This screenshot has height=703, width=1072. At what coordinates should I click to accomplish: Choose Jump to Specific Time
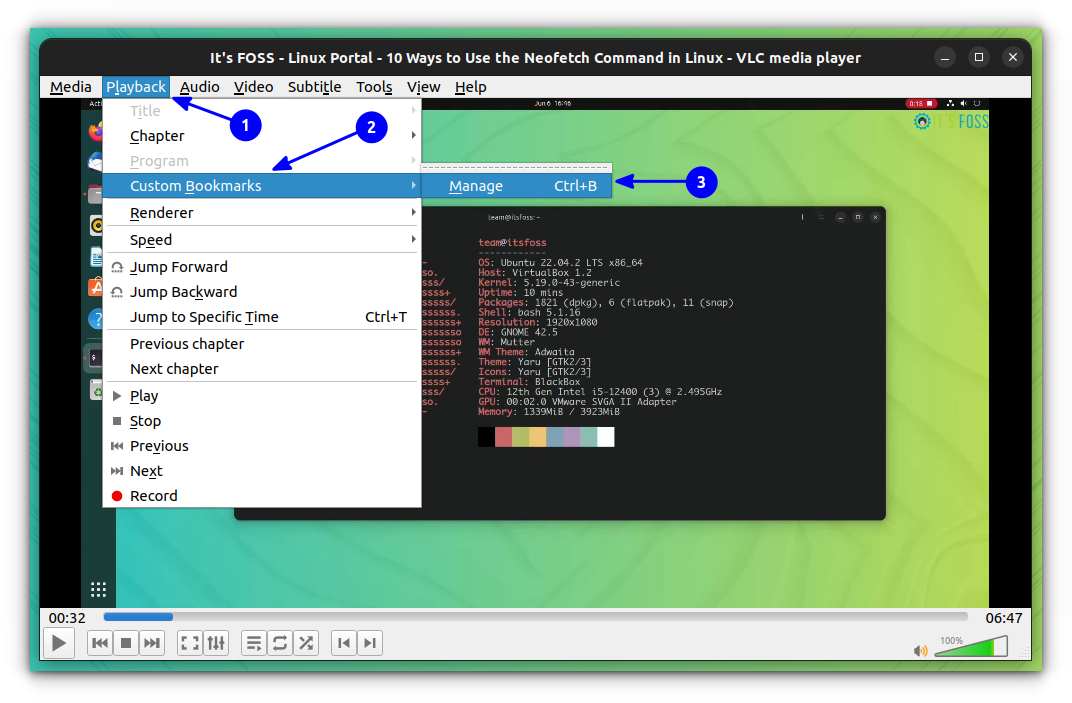(204, 317)
